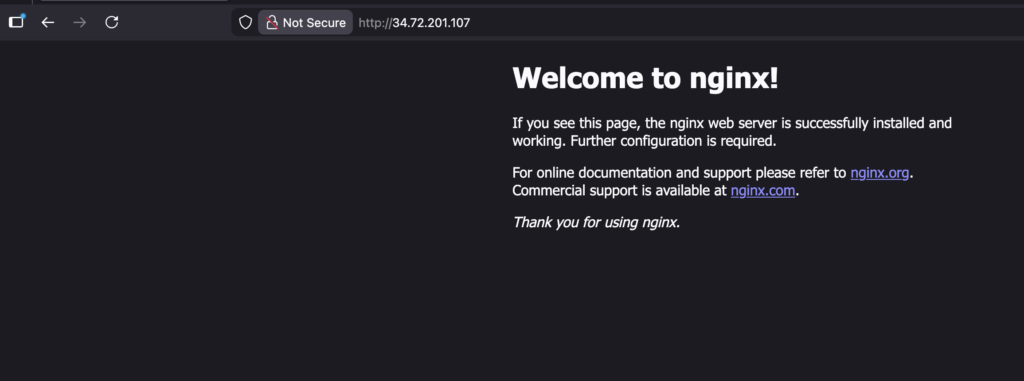Open the nginx.org link
Viewport: 1024px width, 381px height.
tap(879, 173)
